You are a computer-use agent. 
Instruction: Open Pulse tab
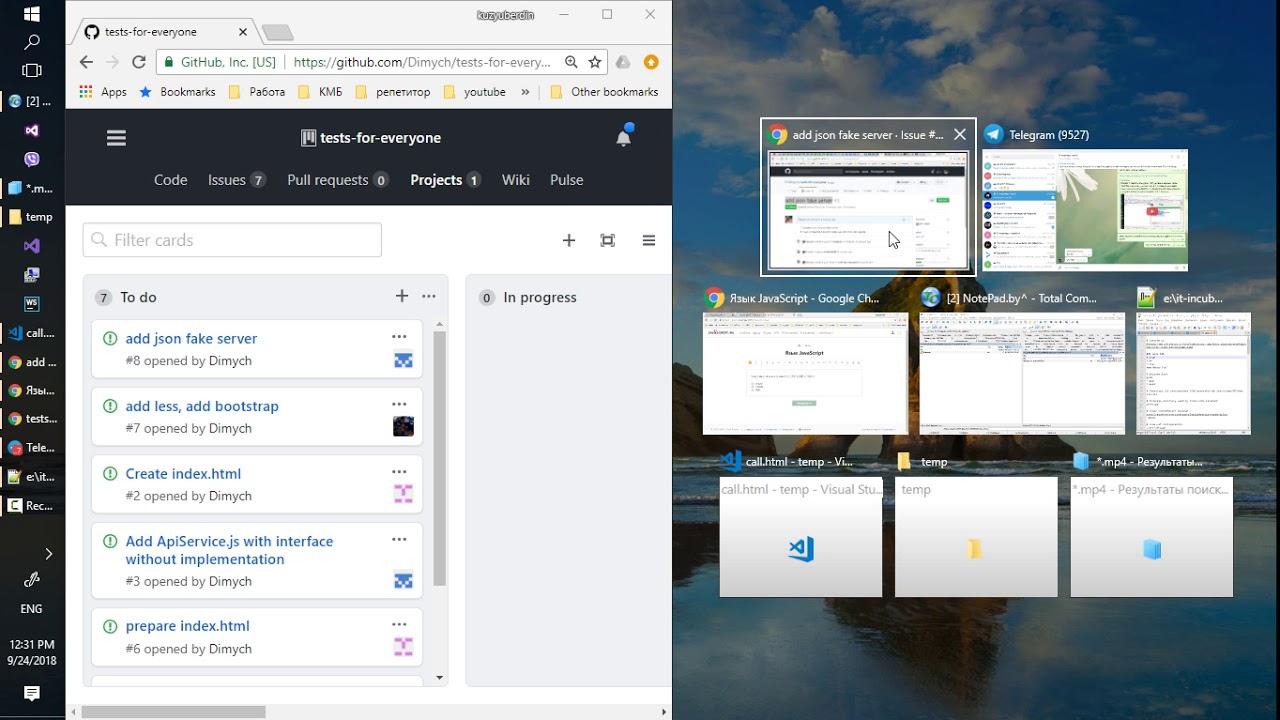coord(567,180)
